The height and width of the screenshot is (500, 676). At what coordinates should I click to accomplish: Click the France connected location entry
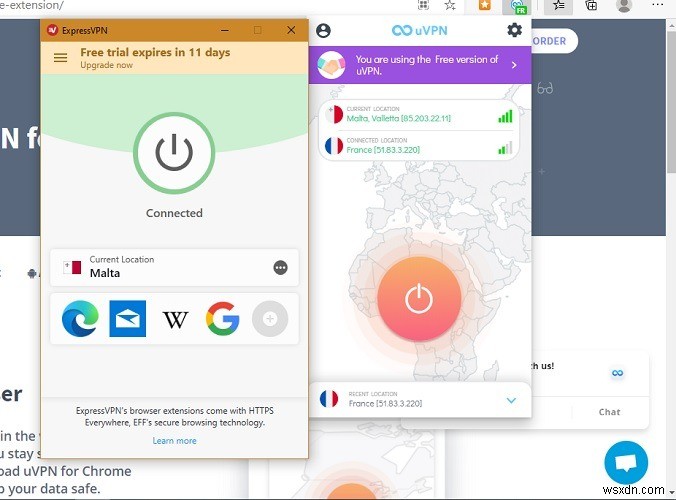click(419, 146)
